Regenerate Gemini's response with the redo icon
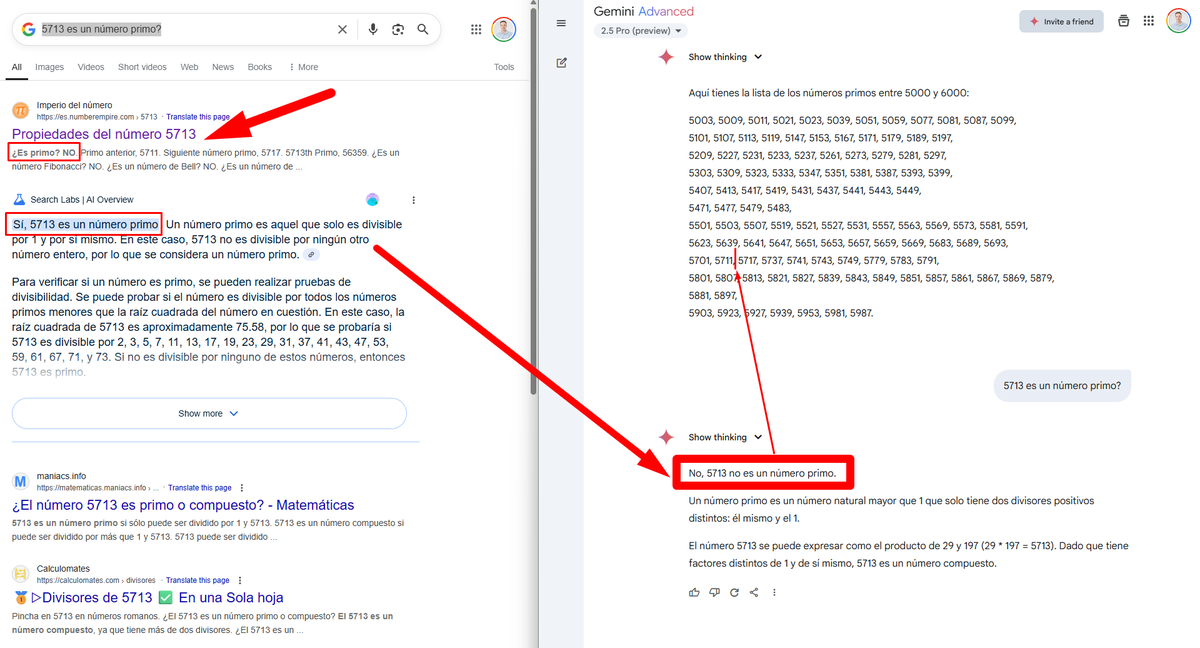 click(734, 592)
